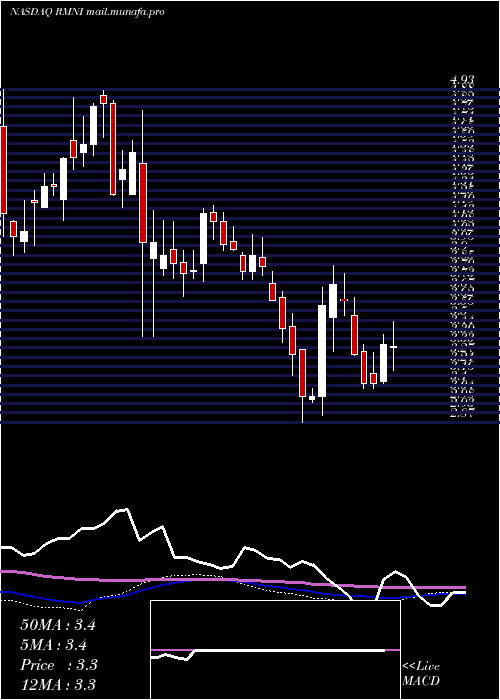500x700 pixels.
Task: Click the 5MA : 3.4 reading
Action: pyautogui.click(x=54, y=645)
